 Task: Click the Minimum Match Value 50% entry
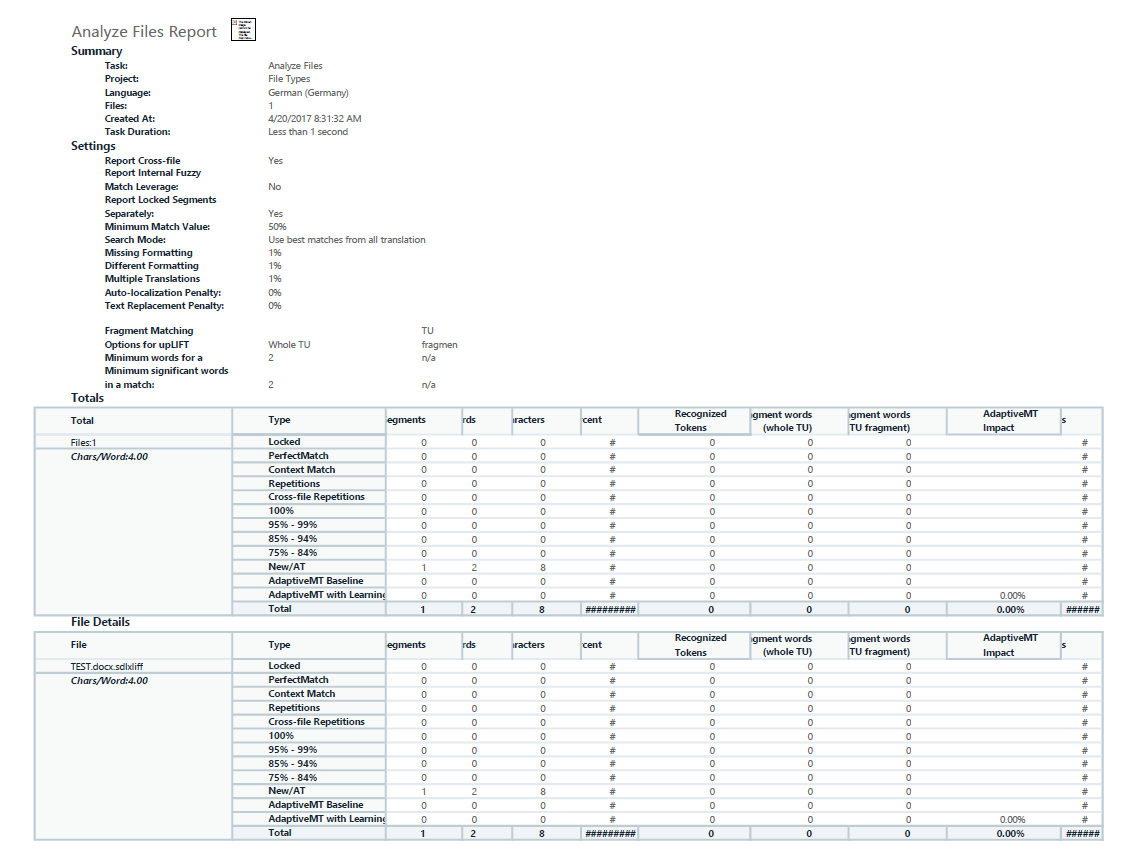(x=277, y=227)
